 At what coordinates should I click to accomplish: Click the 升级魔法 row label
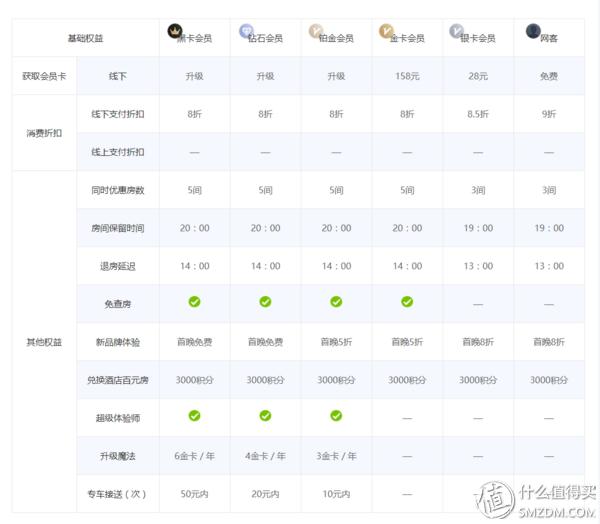pos(117,456)
